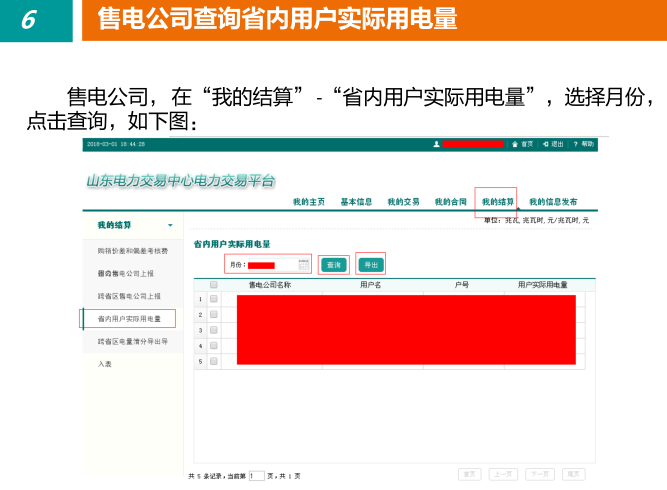Open the help (帮助) icon

pos(576,144)
